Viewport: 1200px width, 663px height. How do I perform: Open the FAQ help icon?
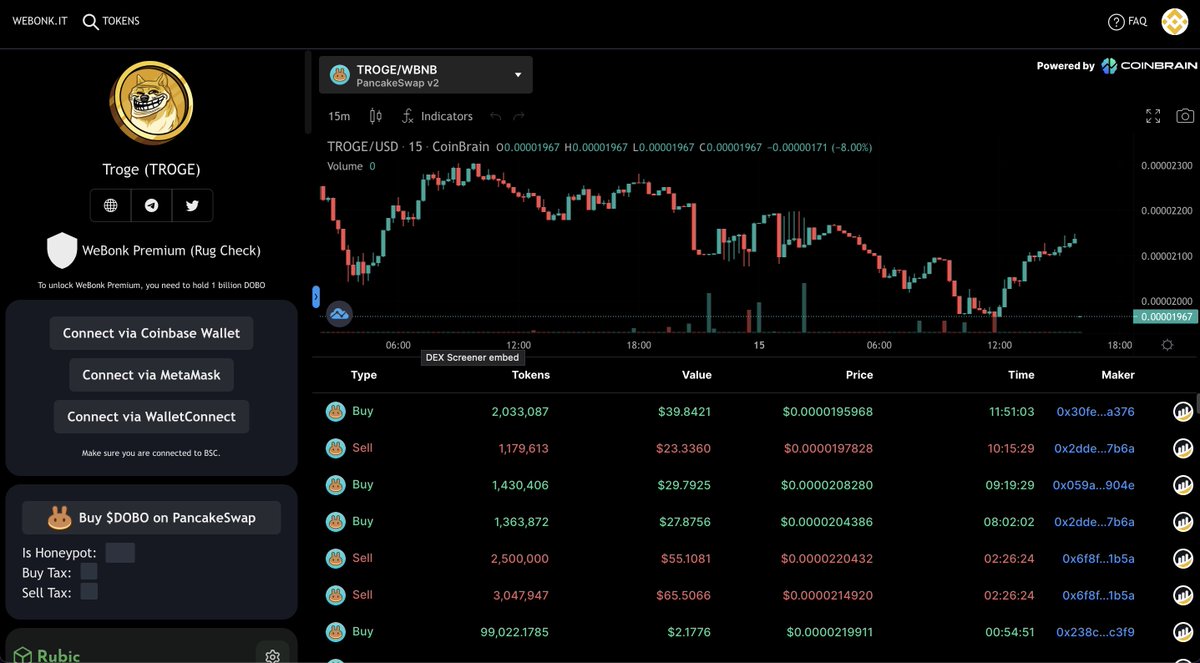point(1116,21)
